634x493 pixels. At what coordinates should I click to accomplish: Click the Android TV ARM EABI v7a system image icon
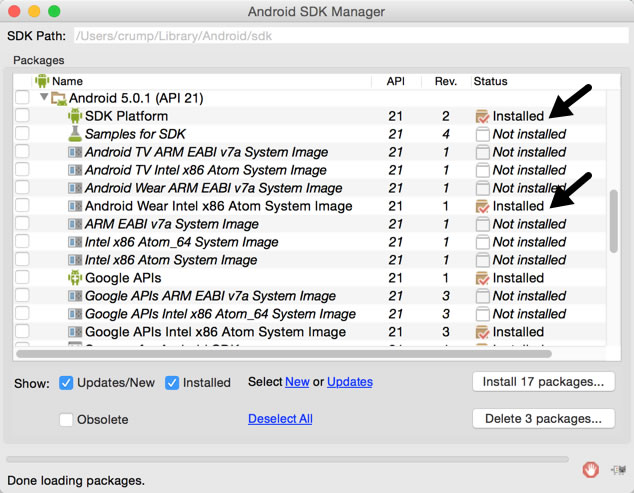point(75,152)
